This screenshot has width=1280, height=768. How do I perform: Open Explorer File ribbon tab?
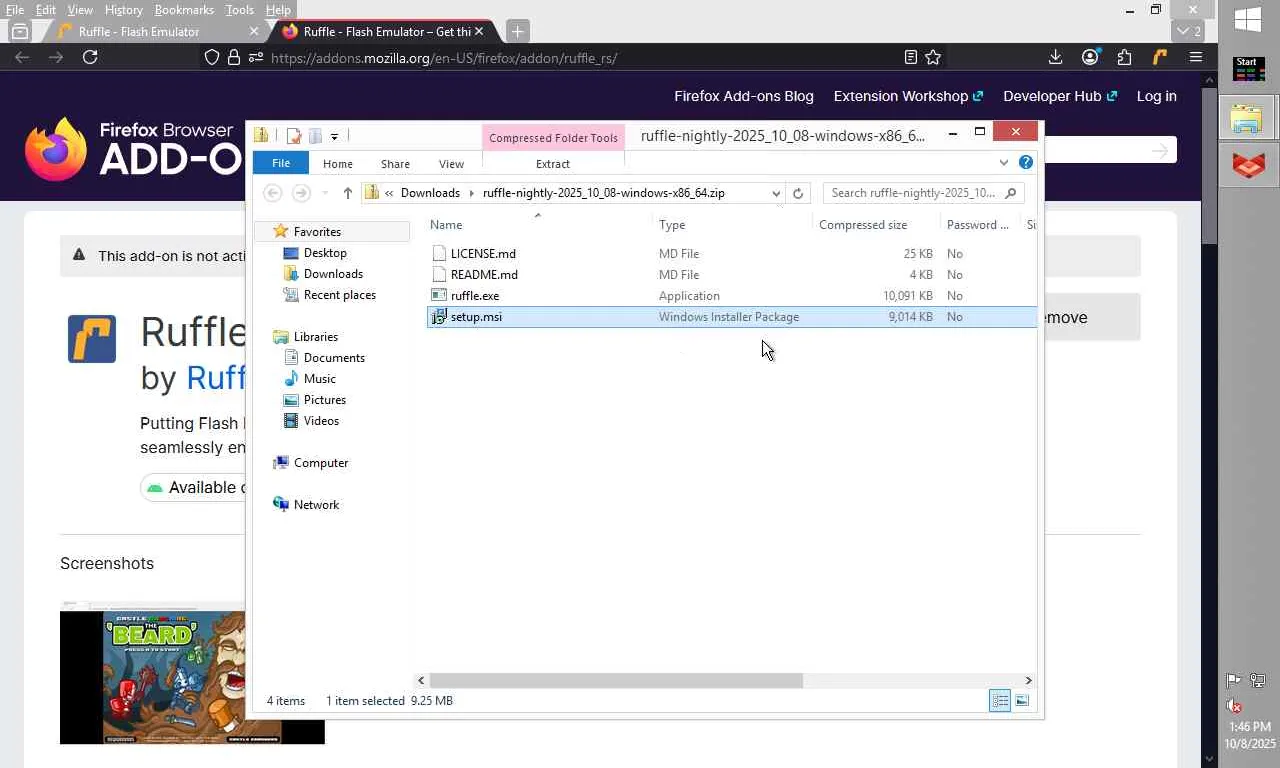tap(281, 163)
